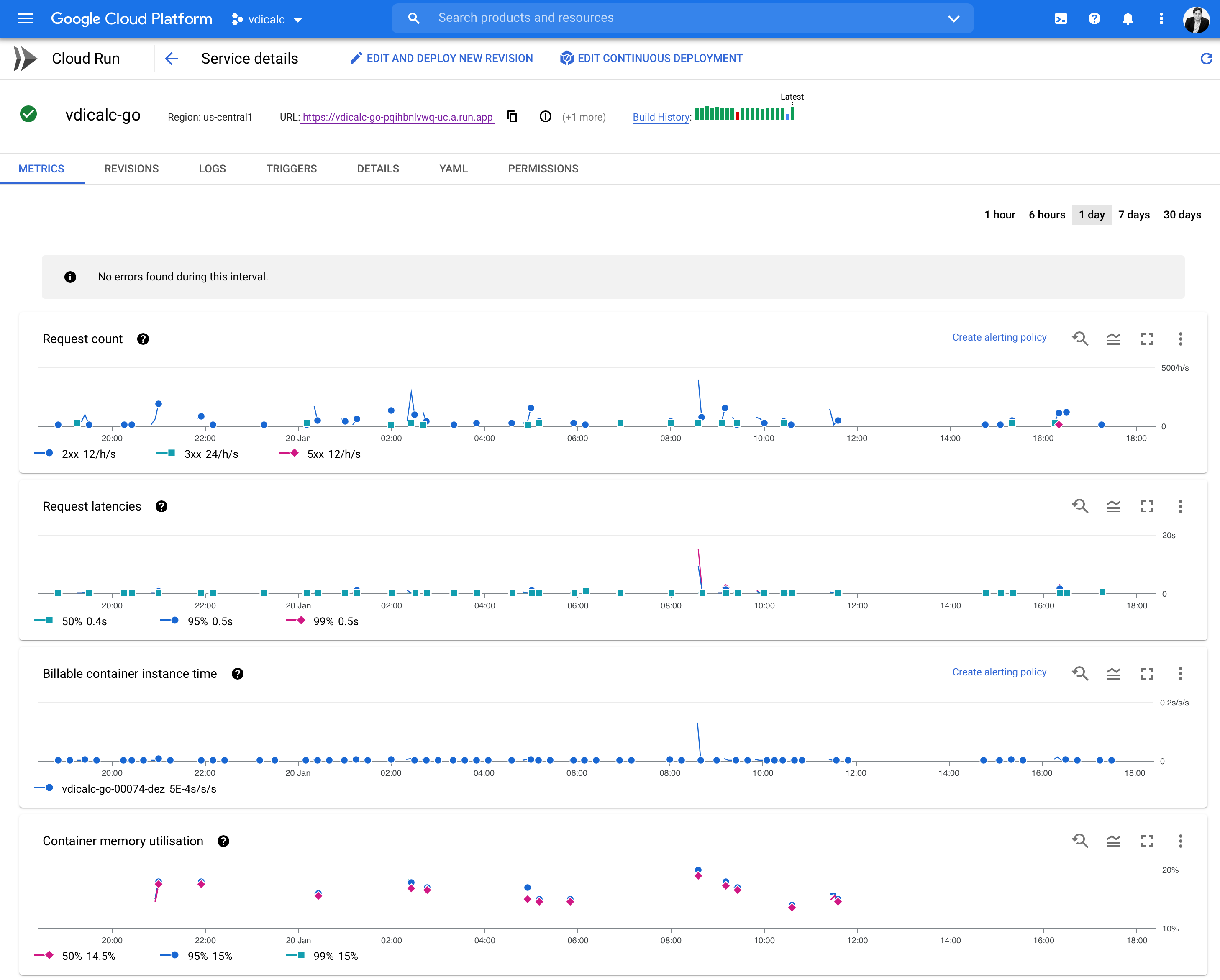Toggle the 3xx series in Request count legend
This screenshot has width=1220, height=980.
click(x=197, y=454)
